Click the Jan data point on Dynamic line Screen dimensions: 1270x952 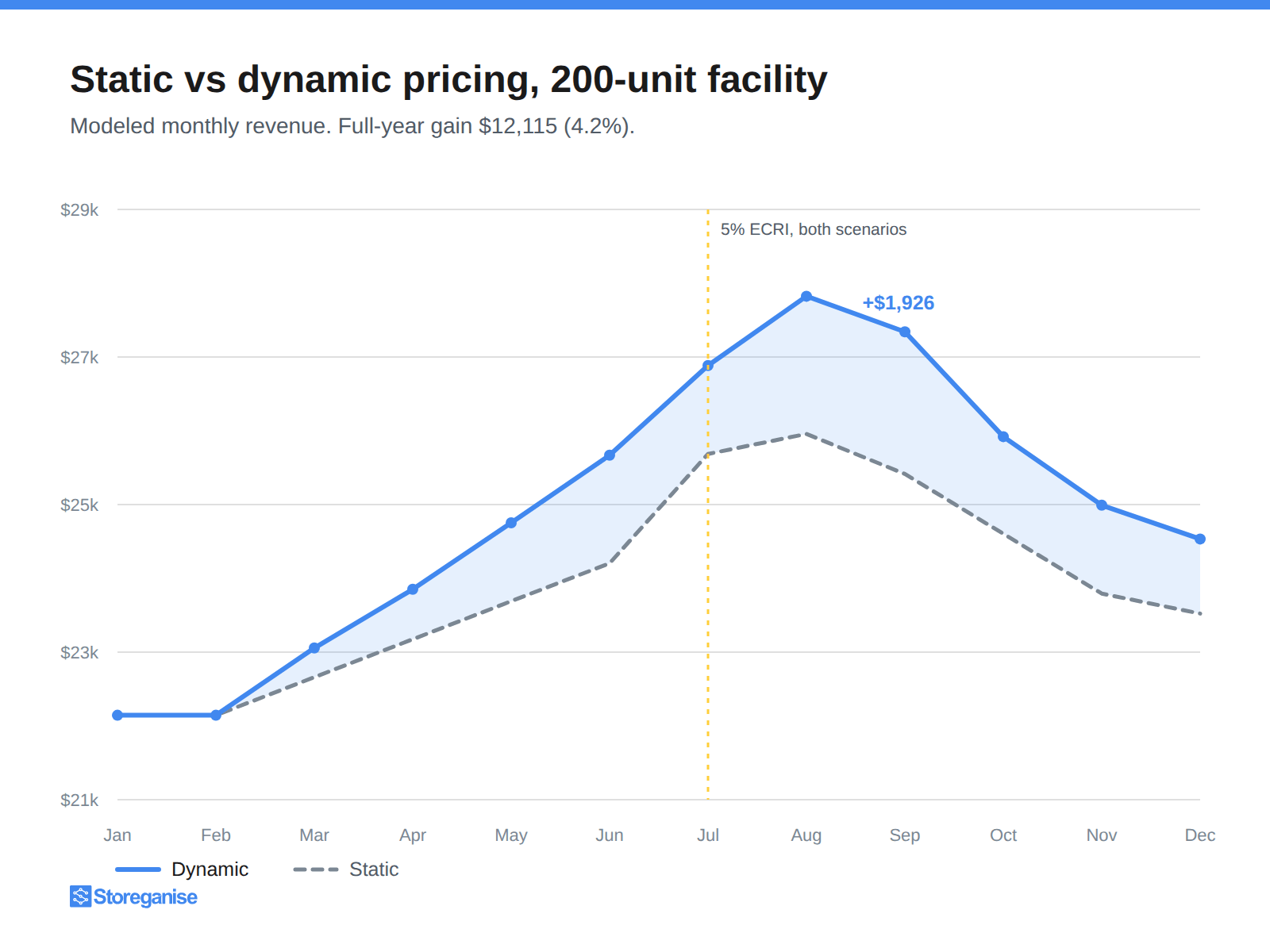pyautogui.click(x=117, y=715)
